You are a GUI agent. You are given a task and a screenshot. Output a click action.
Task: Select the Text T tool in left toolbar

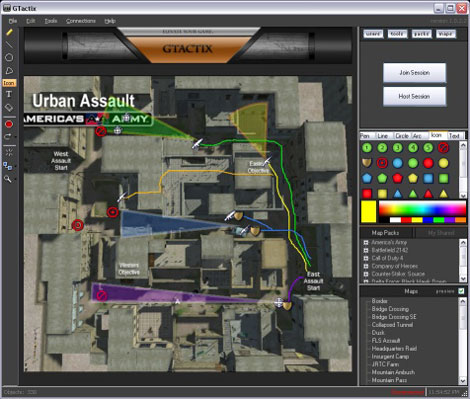click(9, 94)
